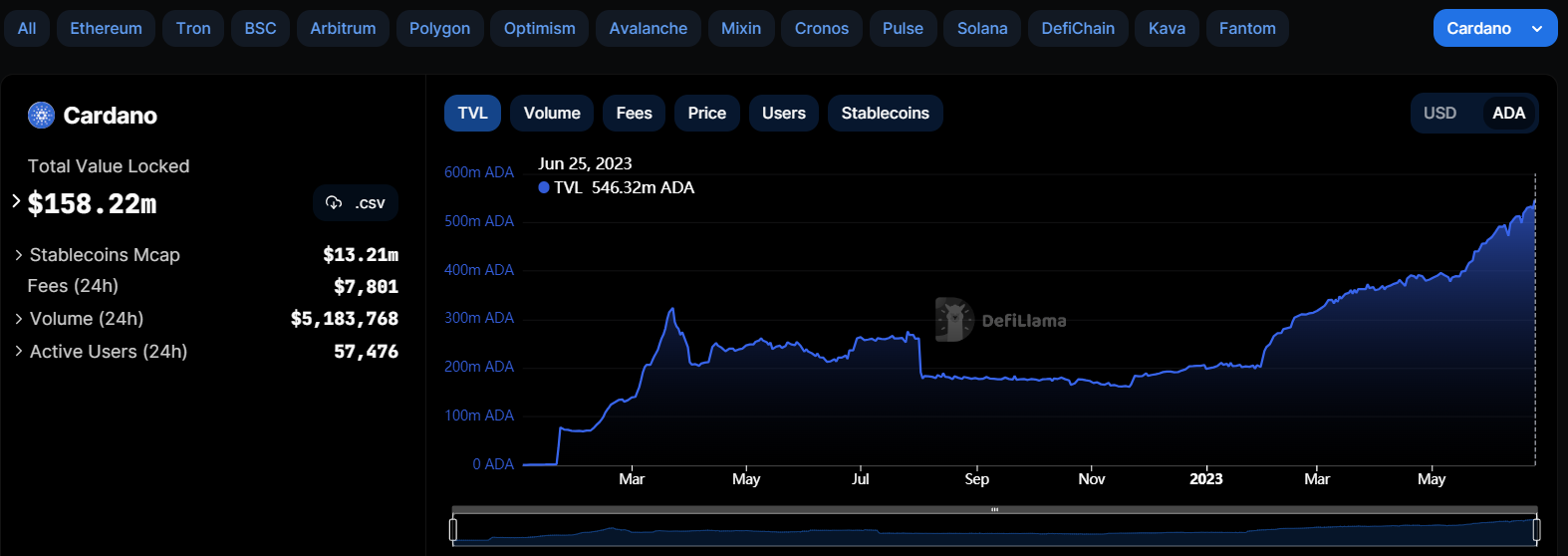This screenshot has width=1568, height=556.
Task: Click the 300m ADA axis label
Action: click(479, 318)
